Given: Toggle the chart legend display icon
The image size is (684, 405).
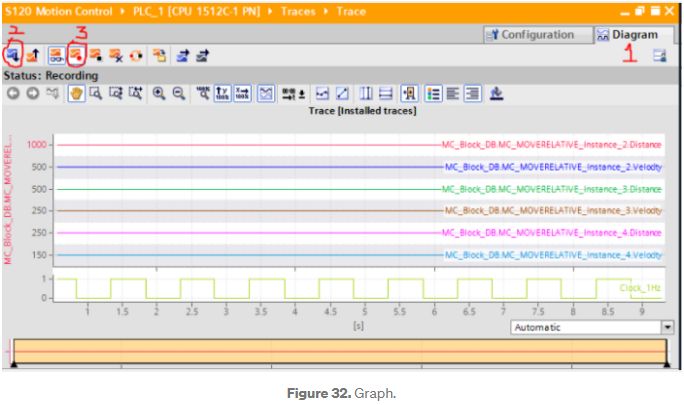Looking at the screenshot, I should pos(434,93).
